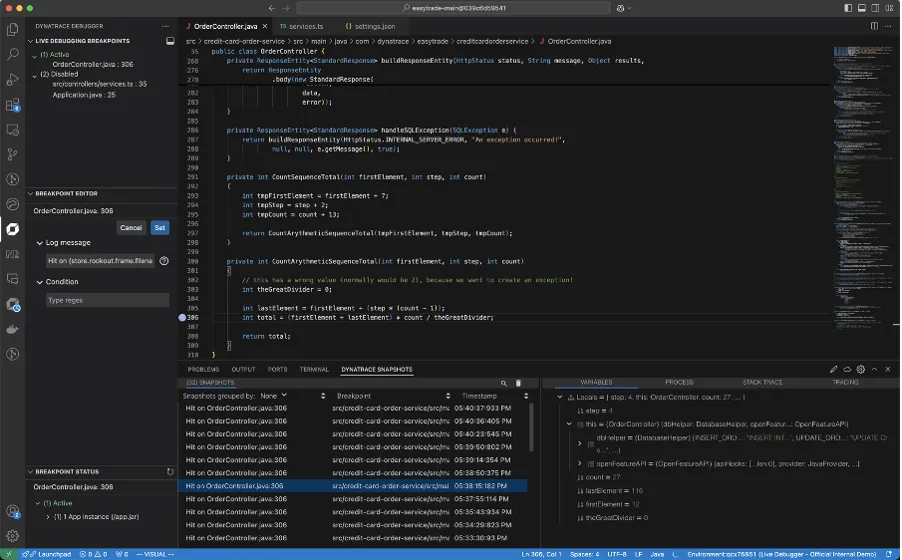Refresh the Breakpoint Status section
902x560 pixels.
pyautogui.click(x=170, y=471)
